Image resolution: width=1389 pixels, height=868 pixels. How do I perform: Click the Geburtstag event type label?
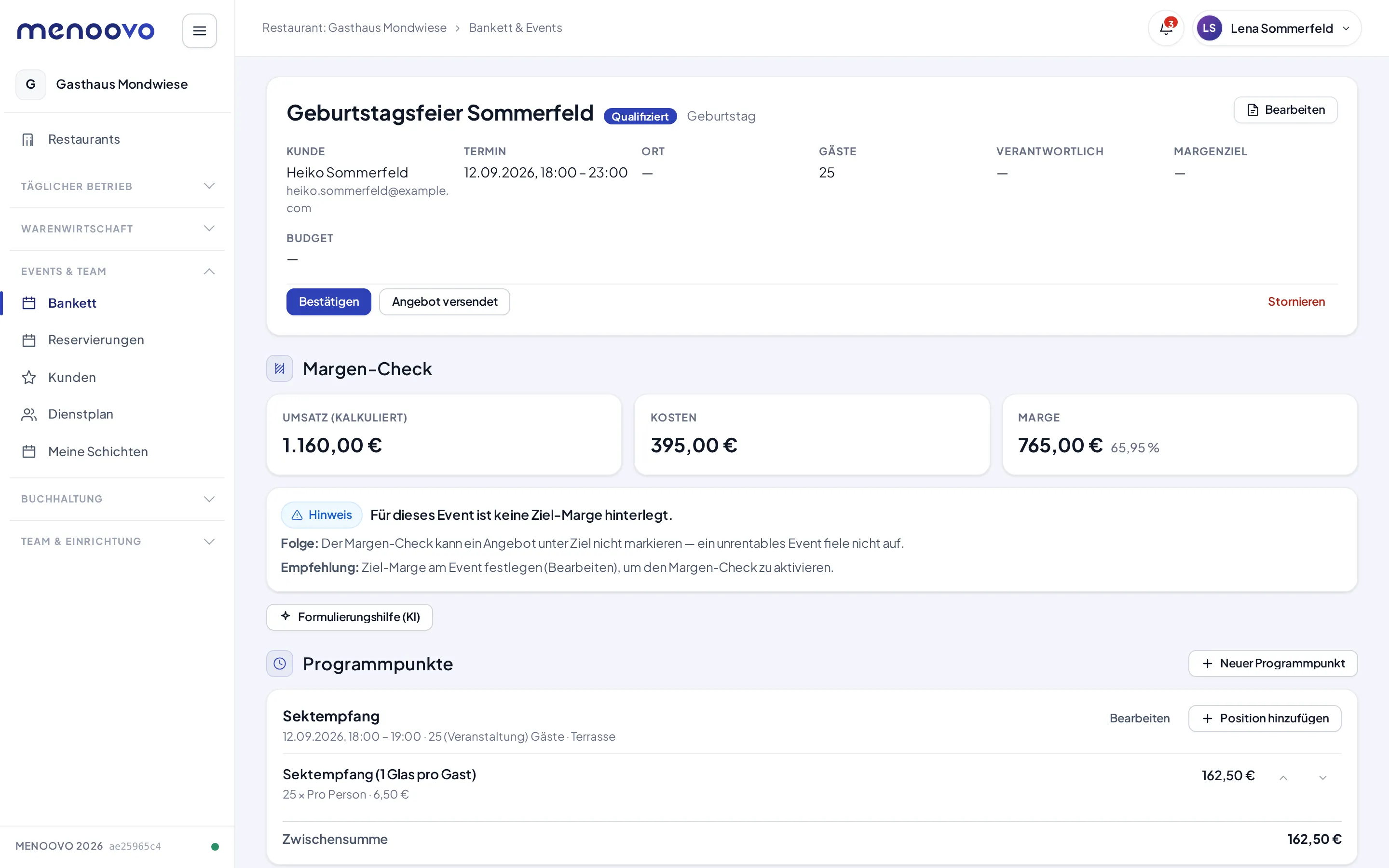coord(721,117)
